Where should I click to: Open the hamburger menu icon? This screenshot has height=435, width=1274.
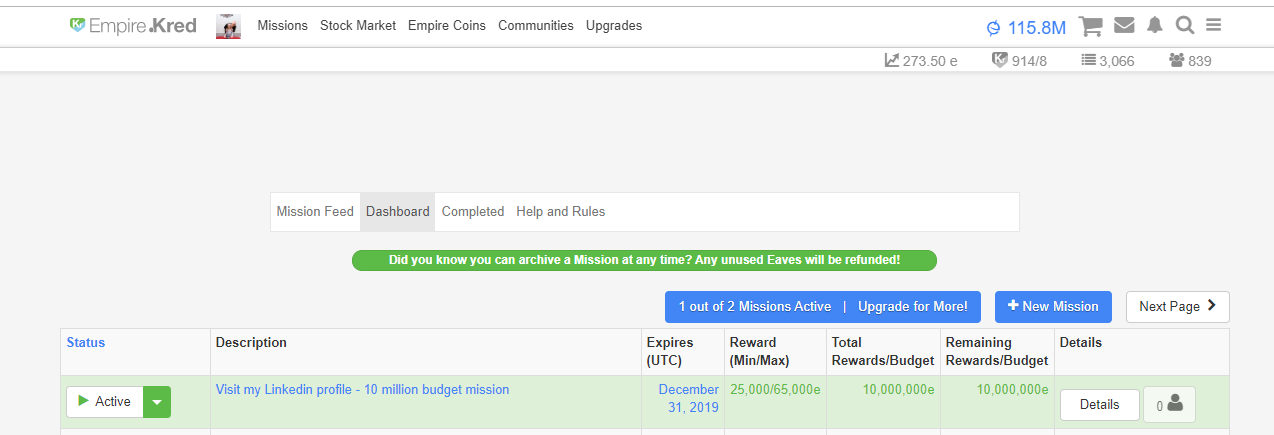coord(1214,26)
